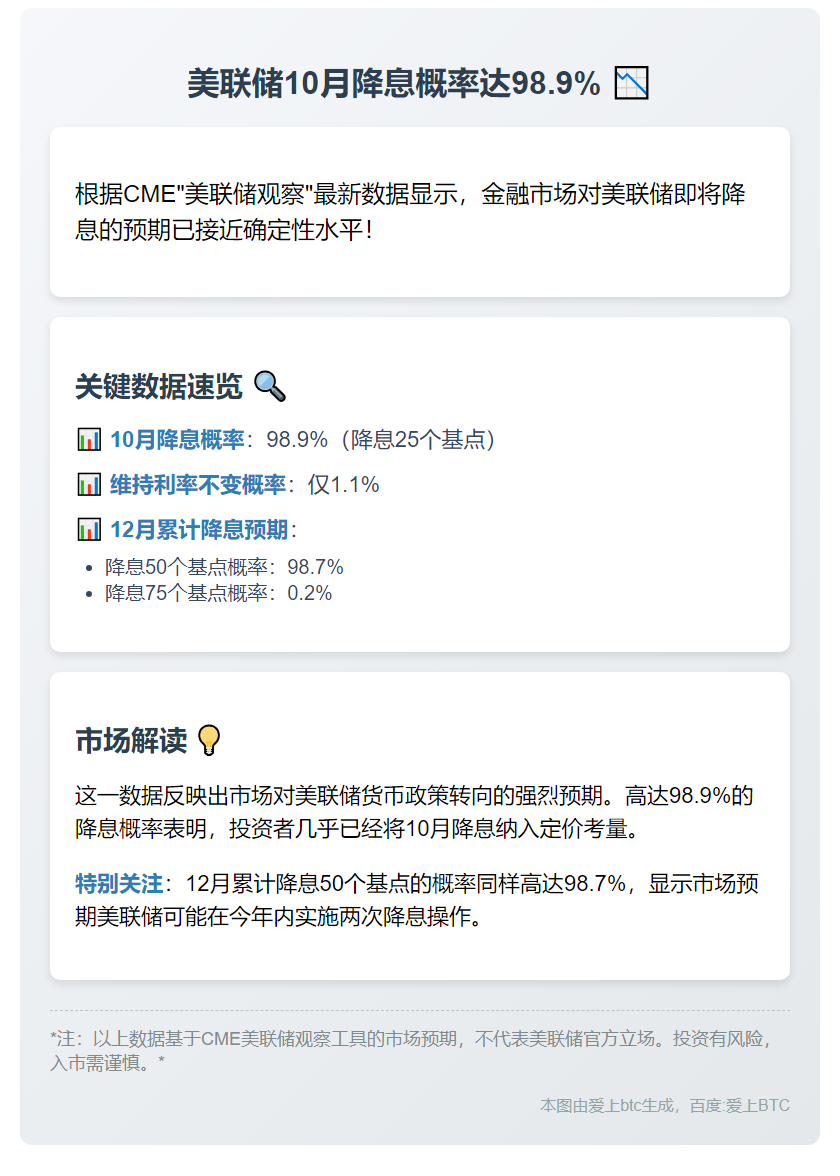
Task: Click the 关键数据速览 section heading
Action: tap(158, 386)
